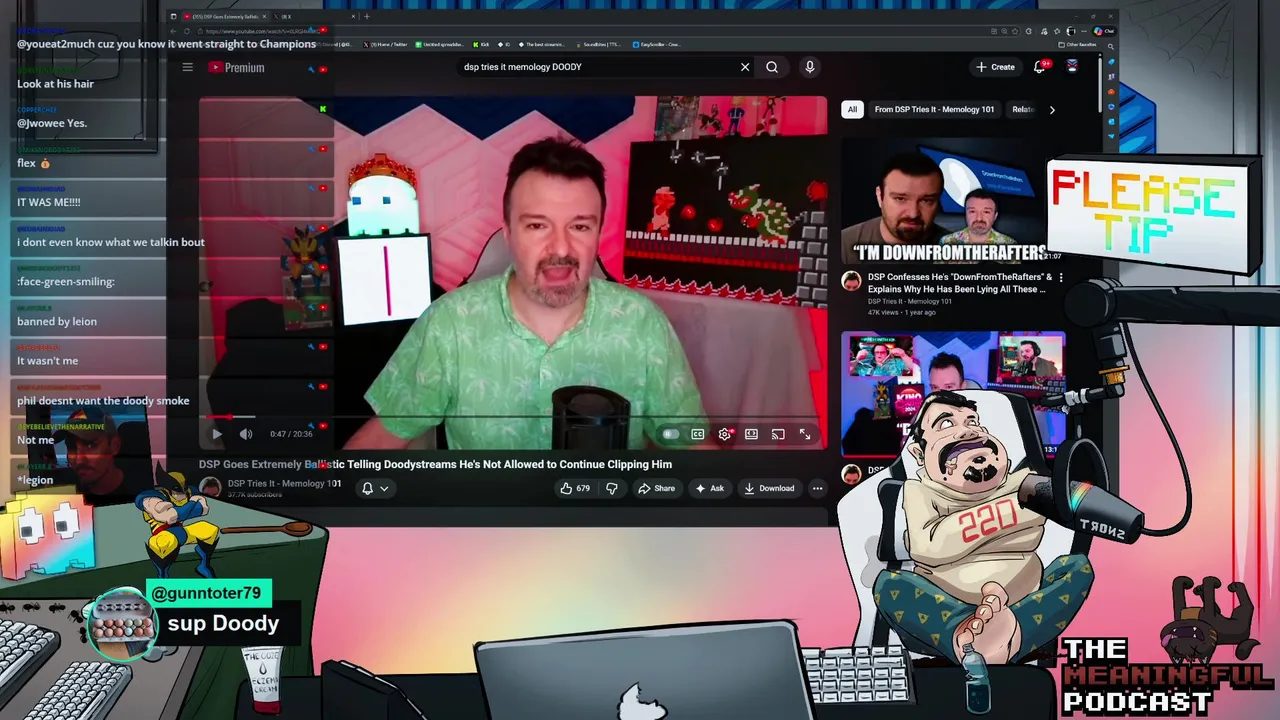Click channel avatar beside DSP Confesses video

tap(851, 282)
